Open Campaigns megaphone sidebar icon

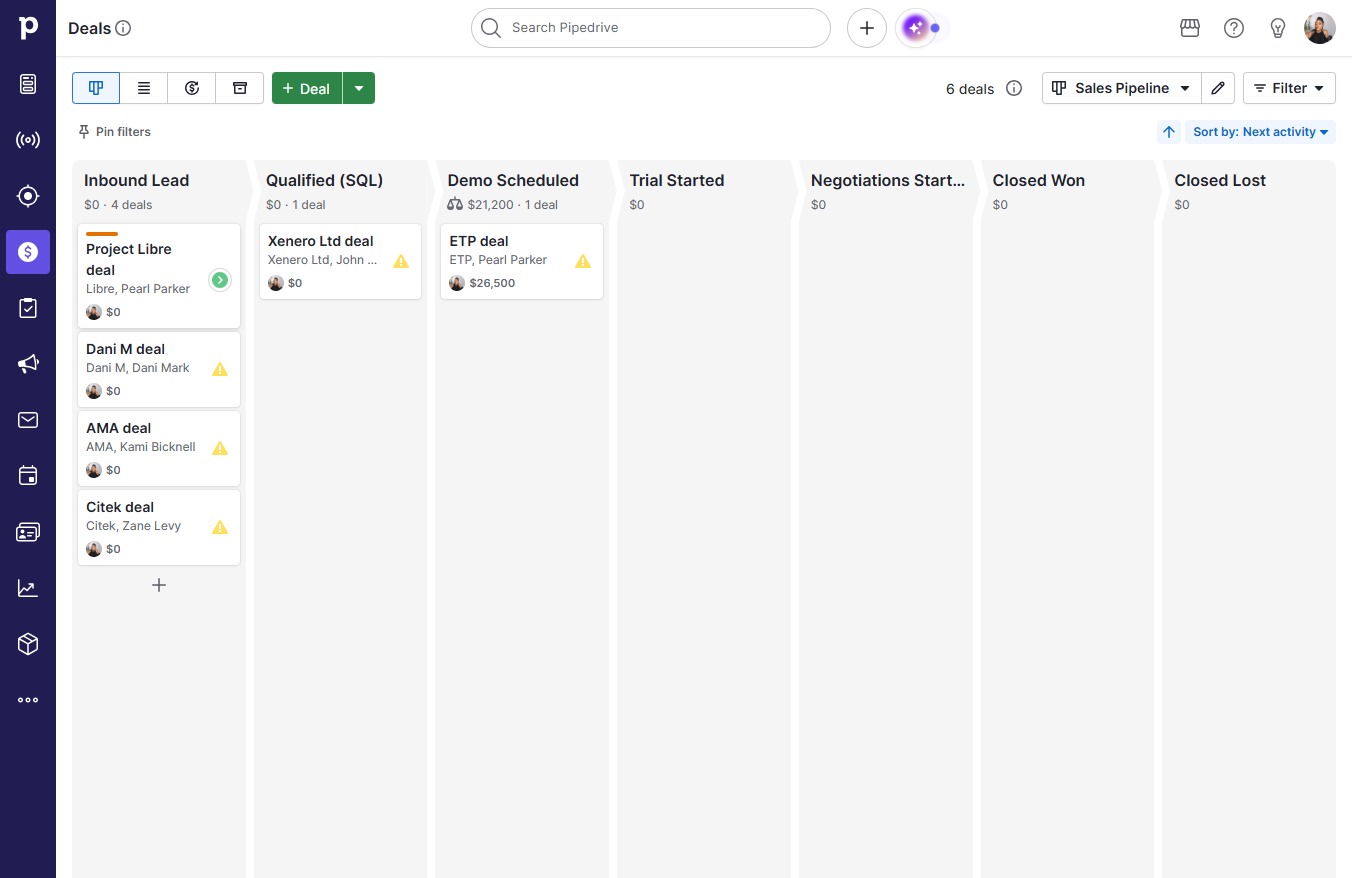tap(28, 364)
